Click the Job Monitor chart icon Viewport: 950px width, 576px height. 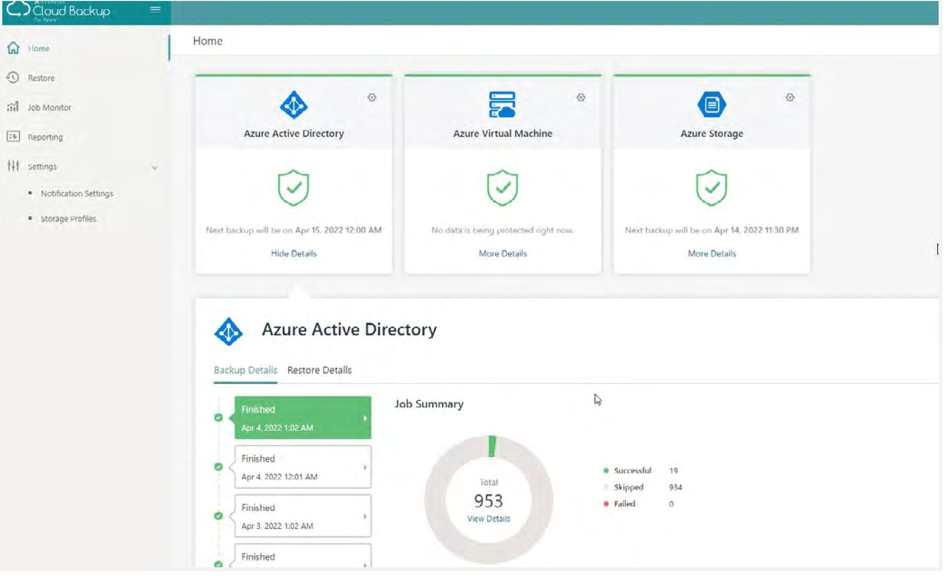13,107
